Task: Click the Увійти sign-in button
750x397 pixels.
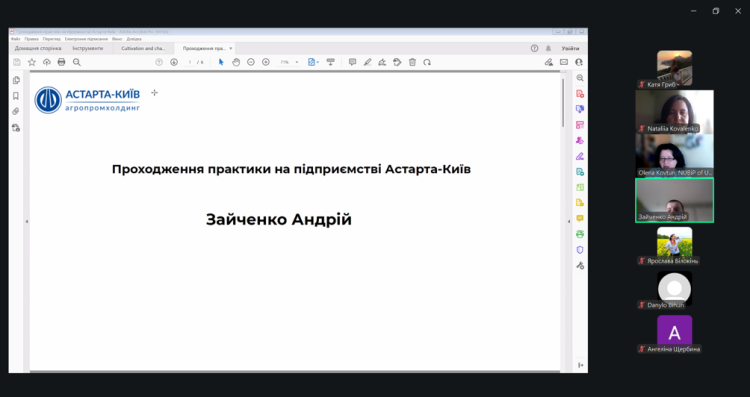Action: click(570, 48)
